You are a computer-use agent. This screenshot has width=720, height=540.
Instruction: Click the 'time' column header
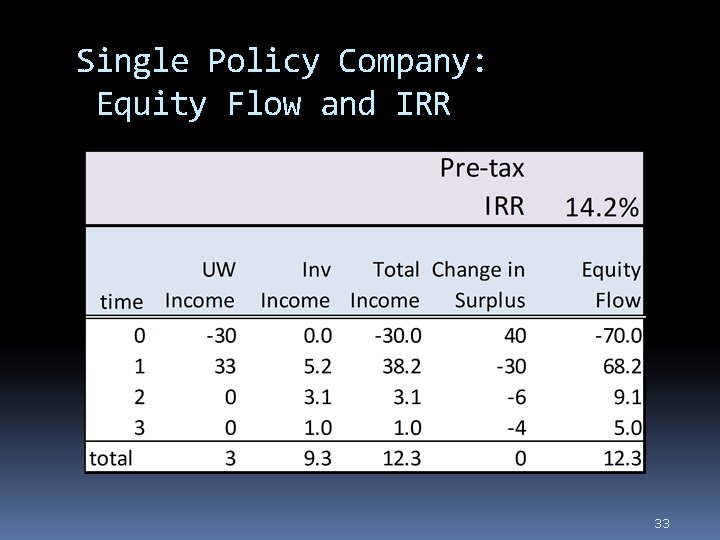click(x=122, y=302)
